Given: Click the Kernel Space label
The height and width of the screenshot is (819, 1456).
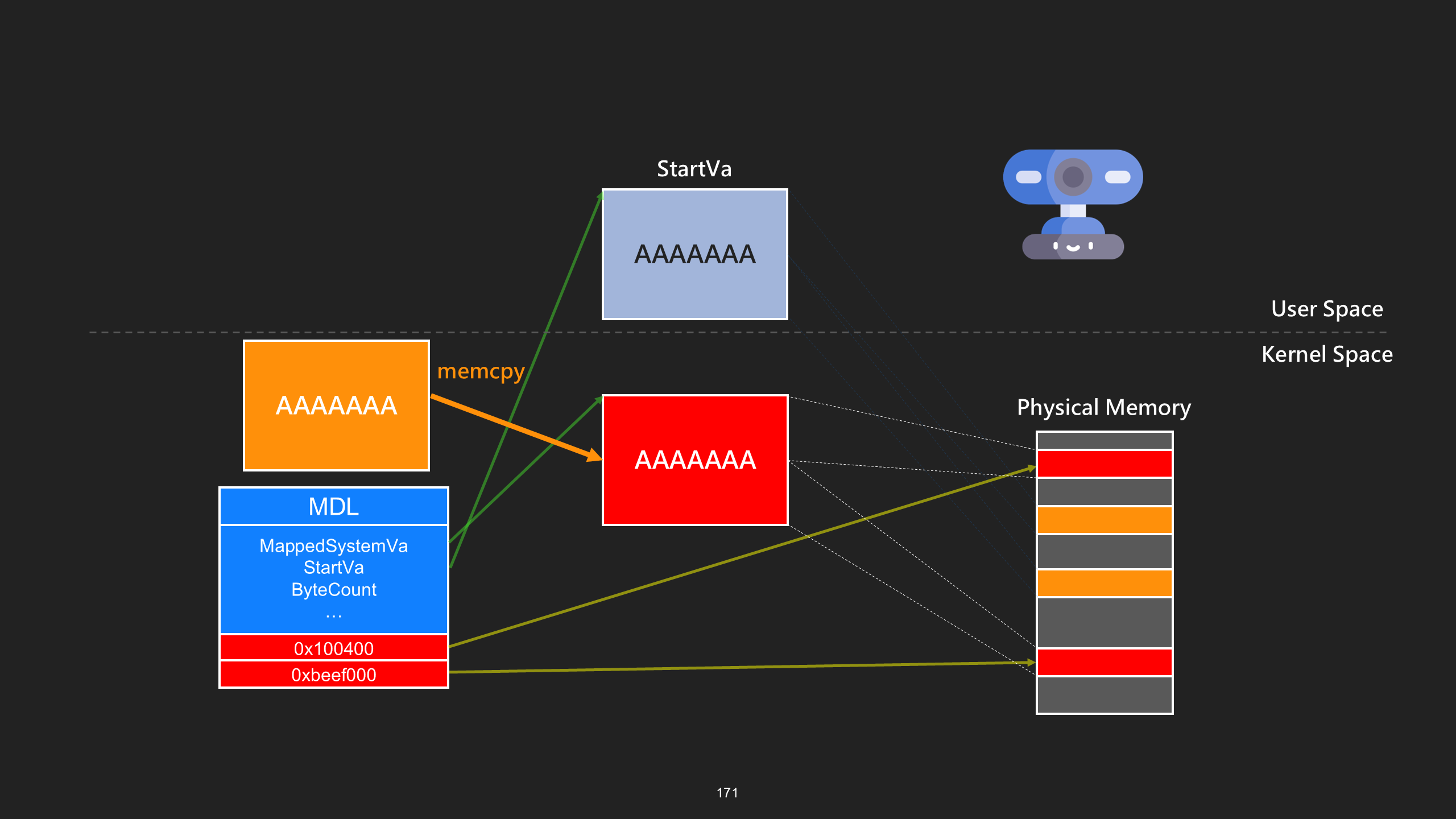Looking at the screenshot, I should tap(1327, 354).
